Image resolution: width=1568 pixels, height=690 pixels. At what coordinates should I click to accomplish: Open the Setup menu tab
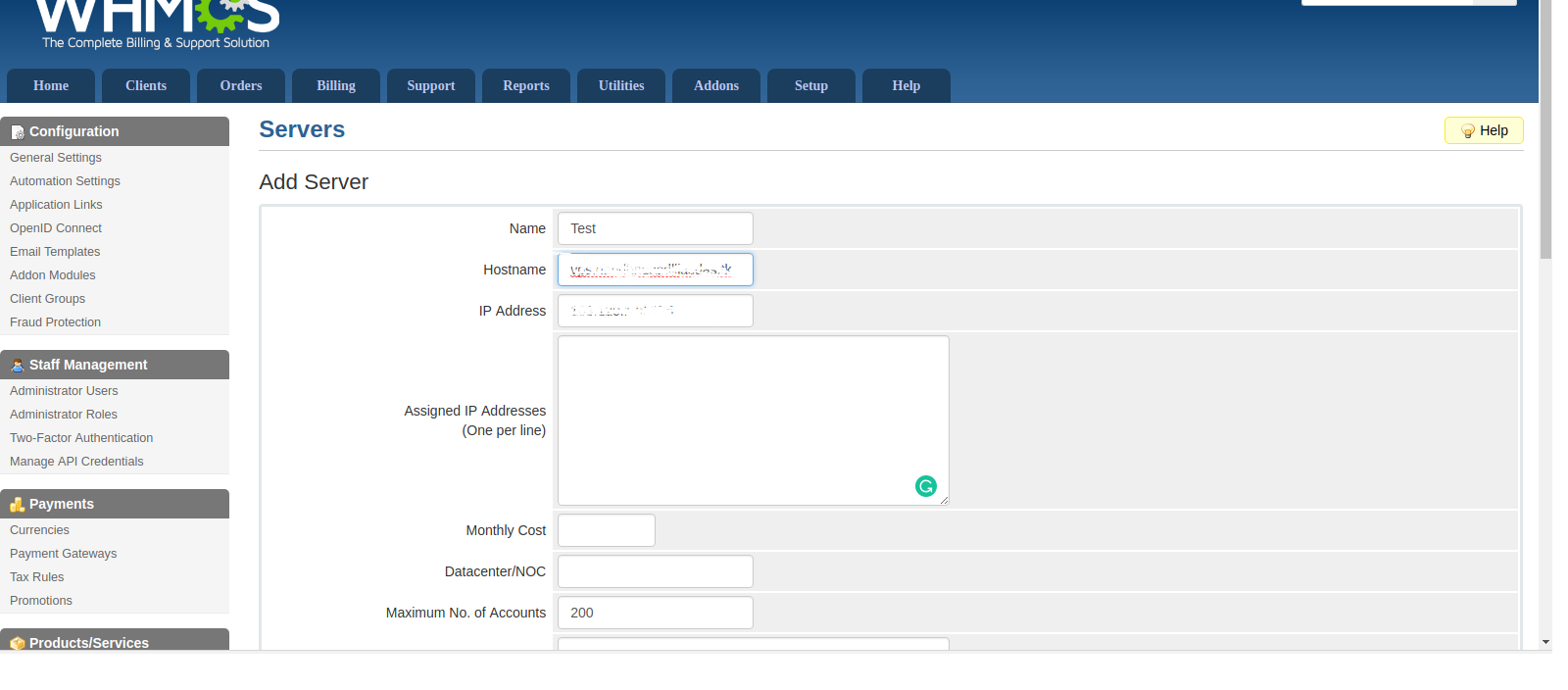click(811, 85)
